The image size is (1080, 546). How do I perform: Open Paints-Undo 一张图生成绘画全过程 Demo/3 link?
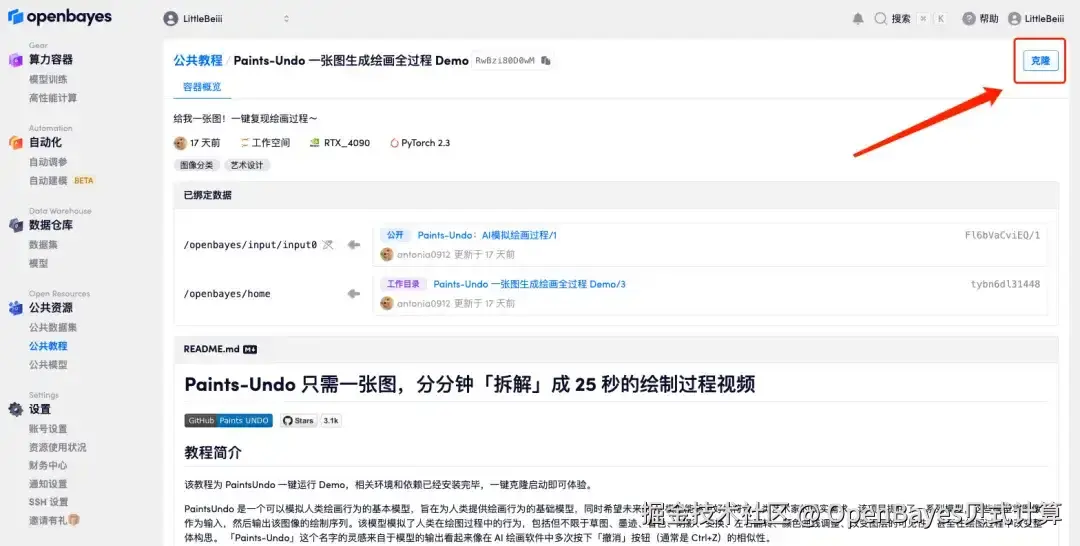pyautogui.click(x=529, y=284)
